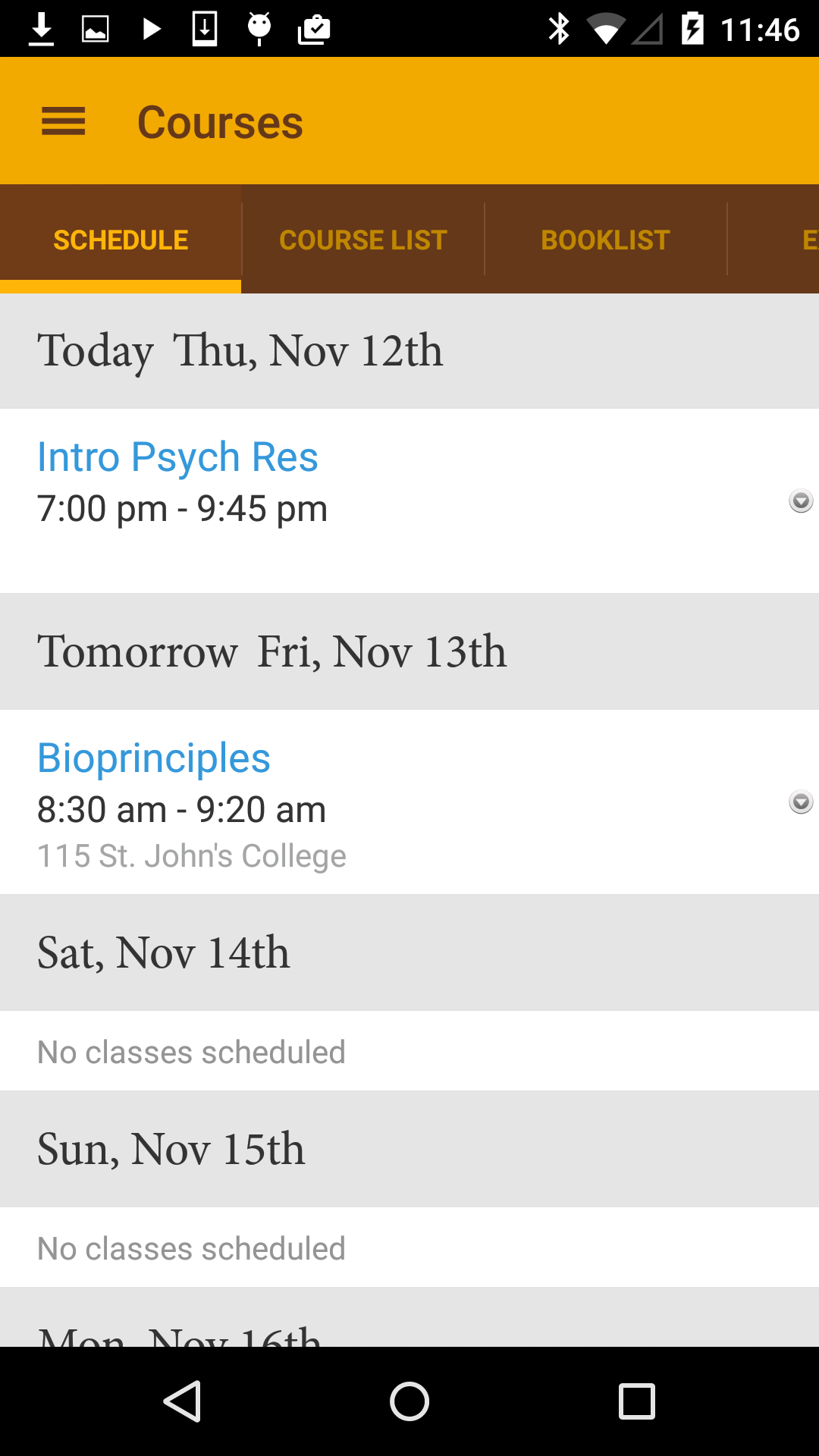This screenshot has height=1456, width=819.
Task: Tap the download notification icon
Action: (42, 29)
